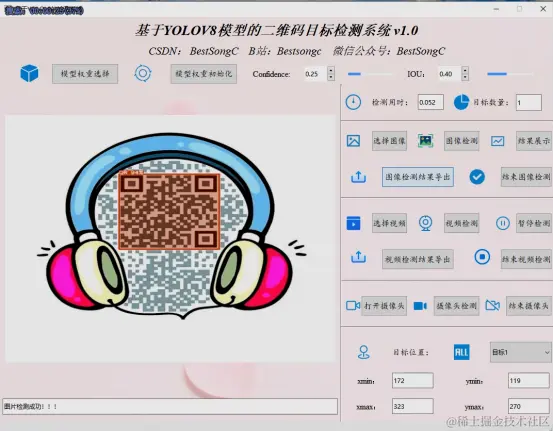Start detection with 图像检测 button
The width and height of the screenshot is (554, 432).
pos(462,141)
